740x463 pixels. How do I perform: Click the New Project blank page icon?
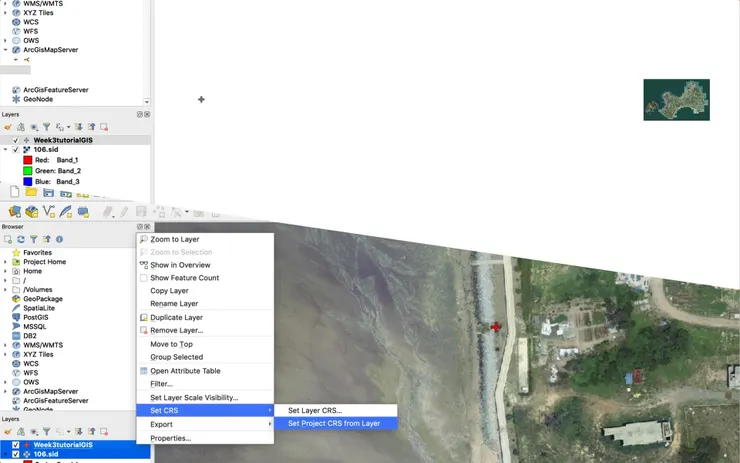pos(15,192)
